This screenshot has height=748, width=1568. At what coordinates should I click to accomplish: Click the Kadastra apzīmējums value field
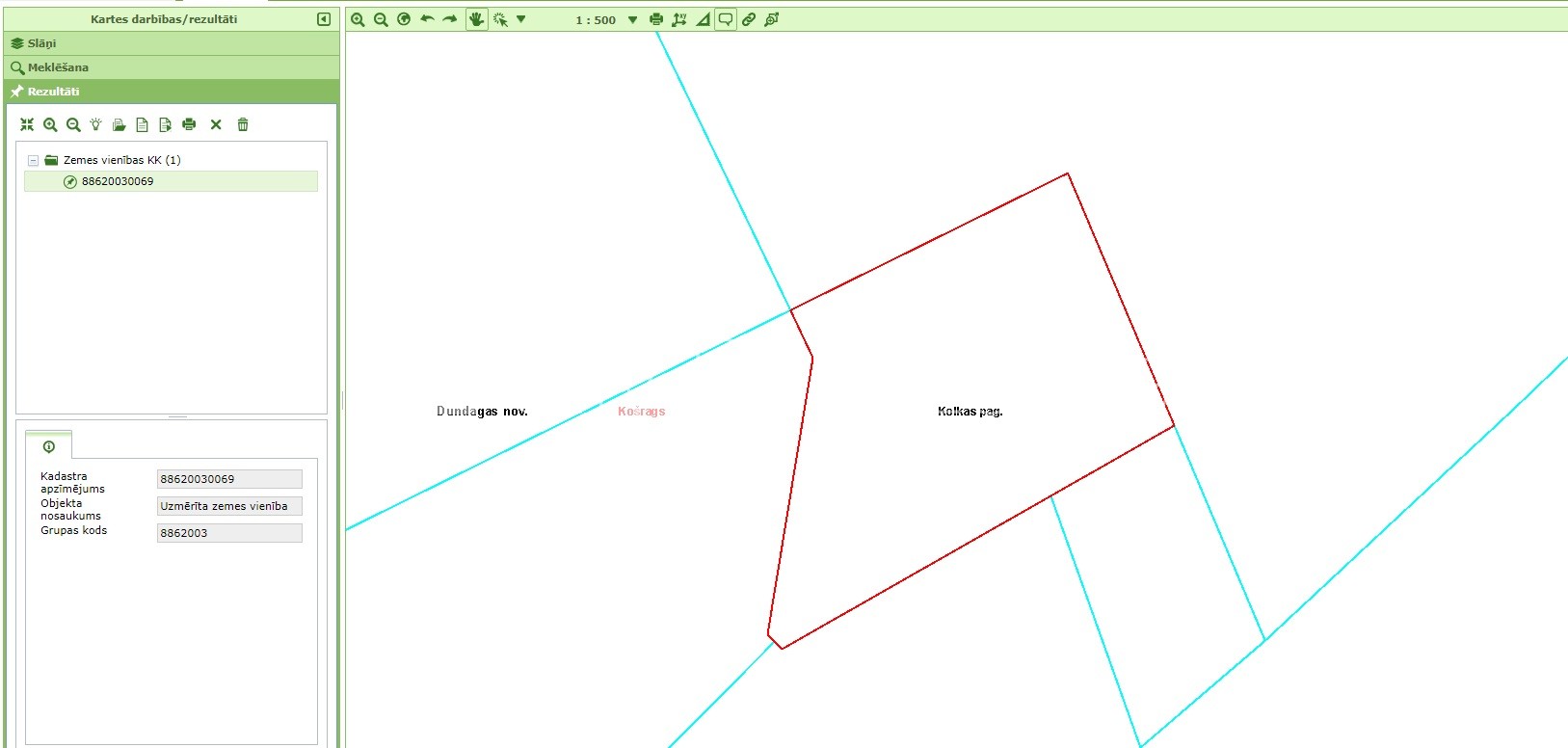229,479
